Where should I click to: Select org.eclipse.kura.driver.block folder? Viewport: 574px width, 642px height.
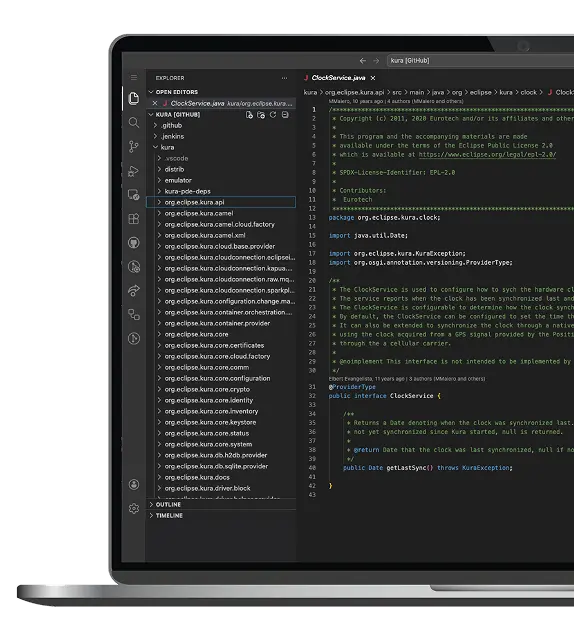[x=221, y=488]
